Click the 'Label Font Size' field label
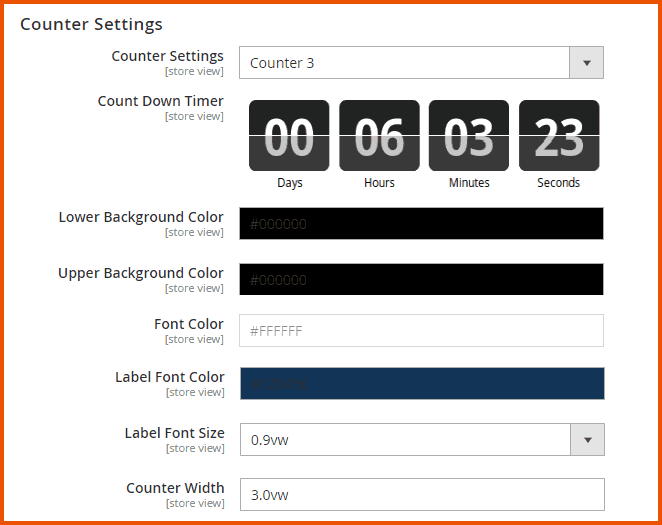Image resolution: width=662 pixels, height=525 pixels. pyautogui.click(x=174, y=433)
